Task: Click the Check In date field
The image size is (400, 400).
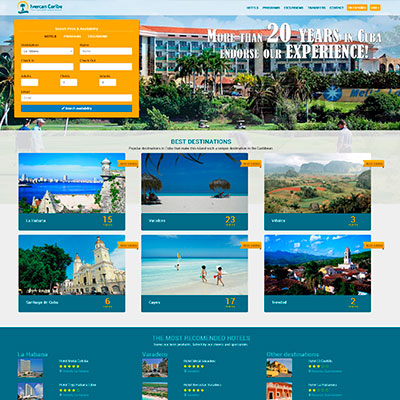Action: [x=47, y=67]
